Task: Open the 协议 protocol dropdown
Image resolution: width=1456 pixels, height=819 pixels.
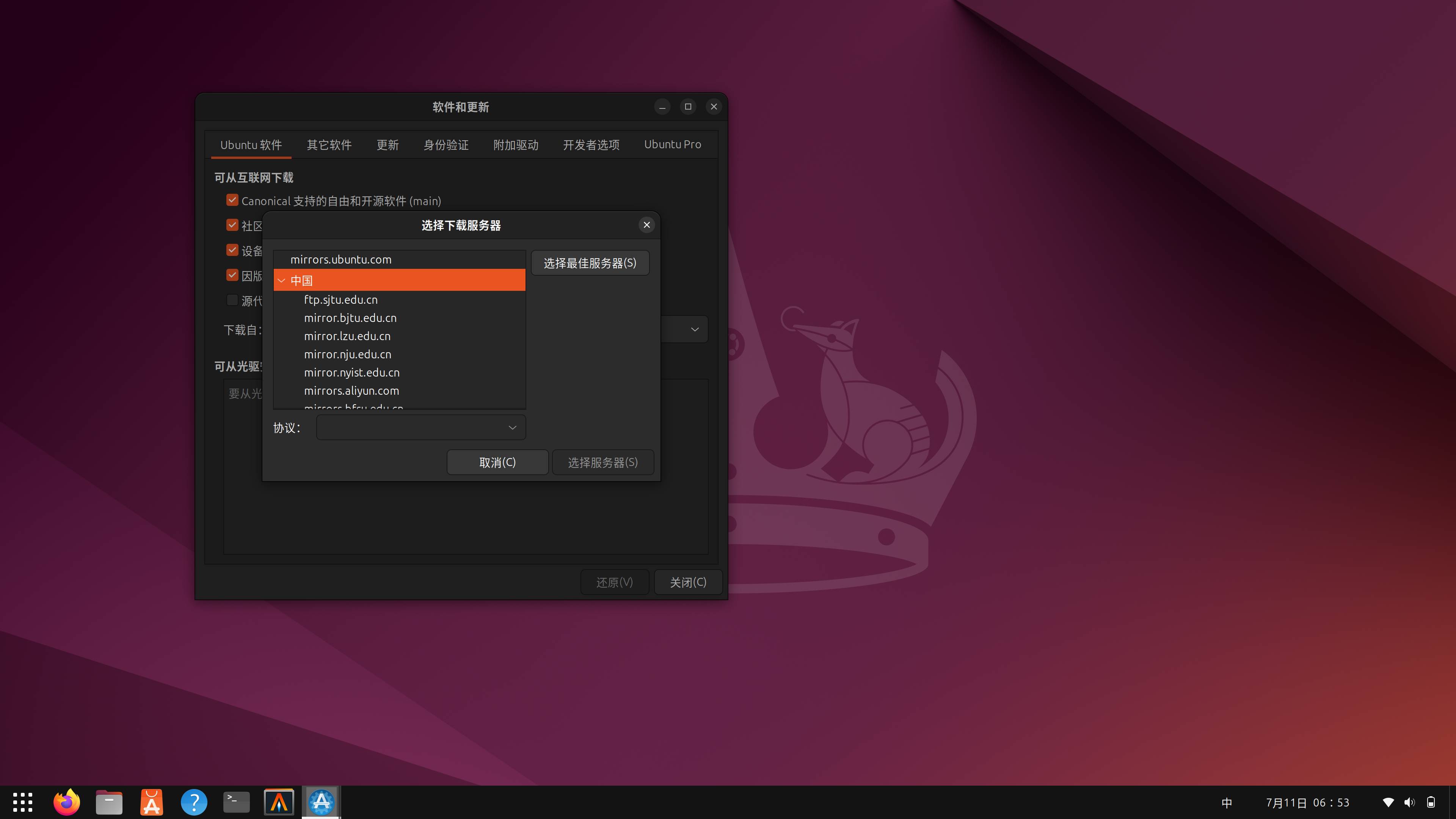Action: 421,427
